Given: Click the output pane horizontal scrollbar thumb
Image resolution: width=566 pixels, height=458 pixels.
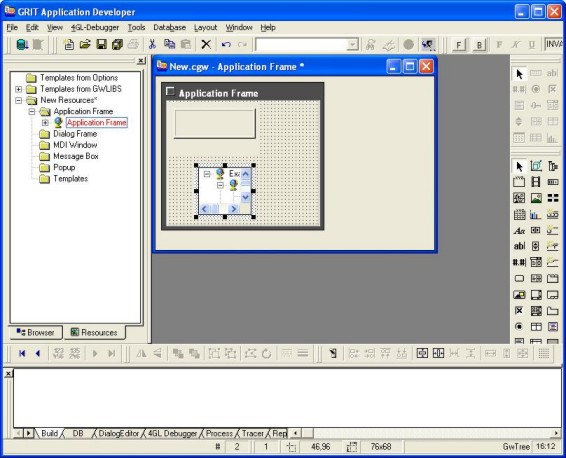Looking at the screenshot, I should [308, 433].
